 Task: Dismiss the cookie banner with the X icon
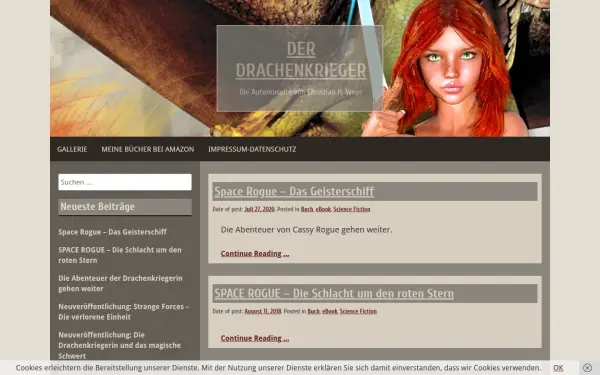coord(587,368)
